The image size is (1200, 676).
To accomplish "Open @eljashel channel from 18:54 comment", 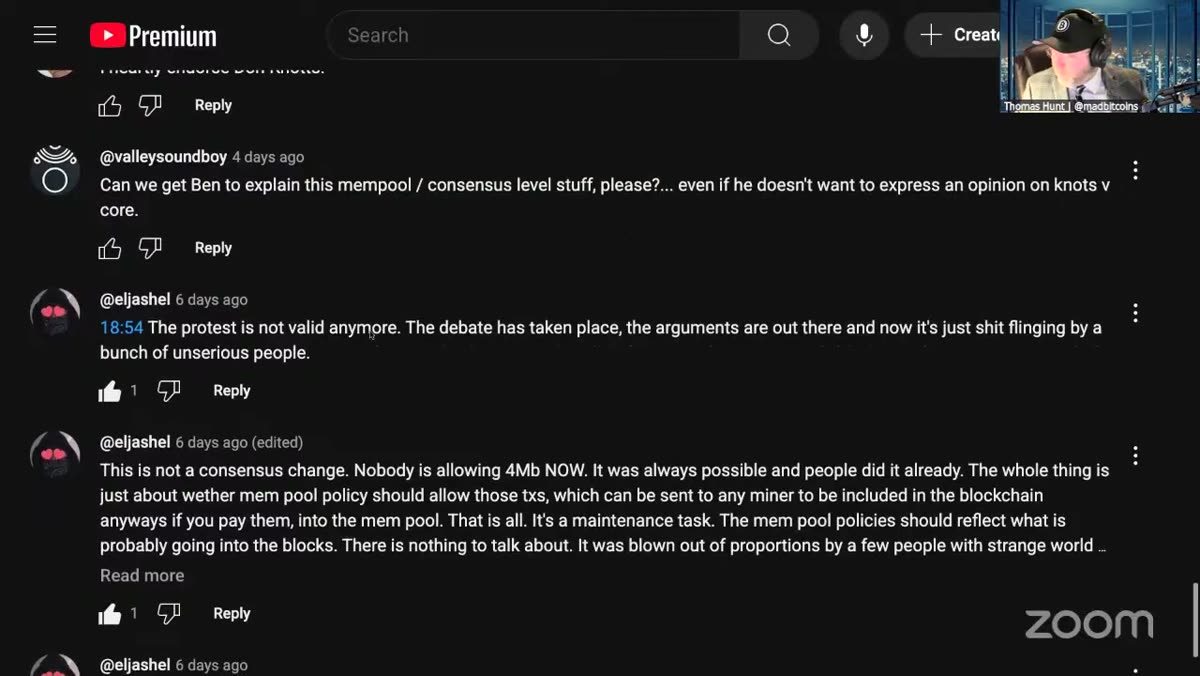I will [135, 300].
